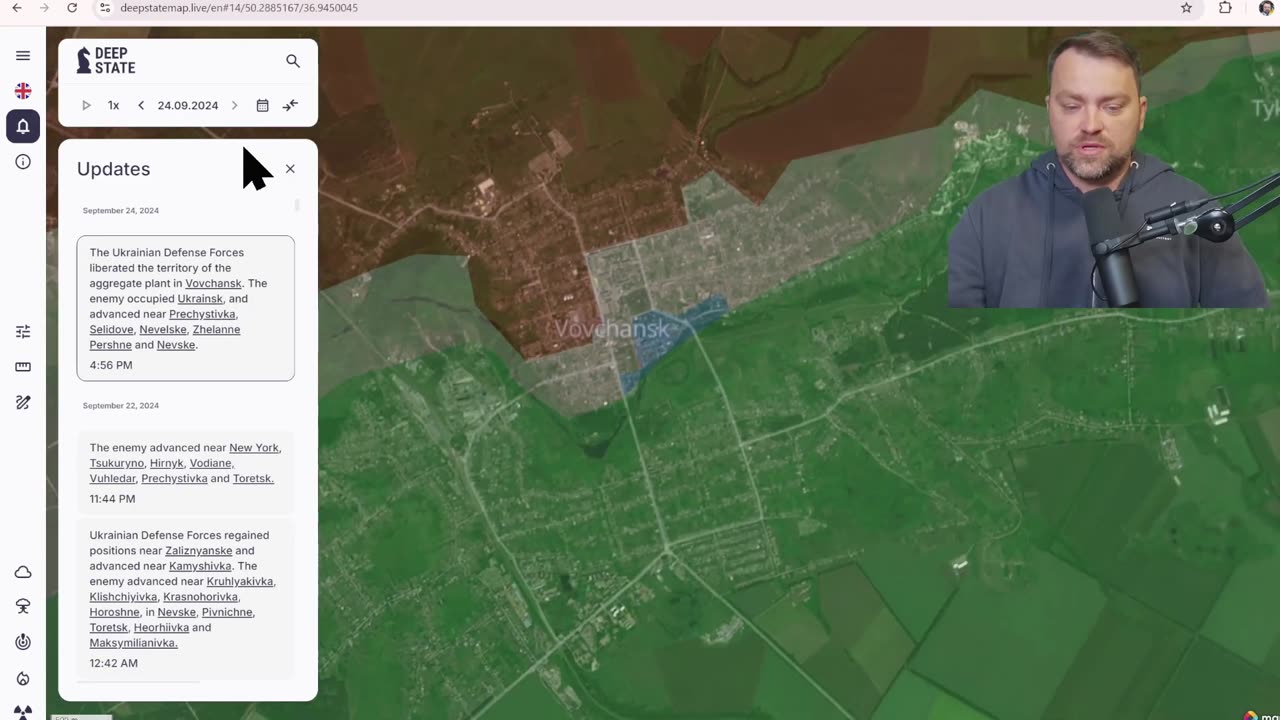Image resolution: width=1280 pixels, height=720 pixels.
Task: Open the Maksymilianivka link
Action: pyautogui.click(x=133, y=643)
